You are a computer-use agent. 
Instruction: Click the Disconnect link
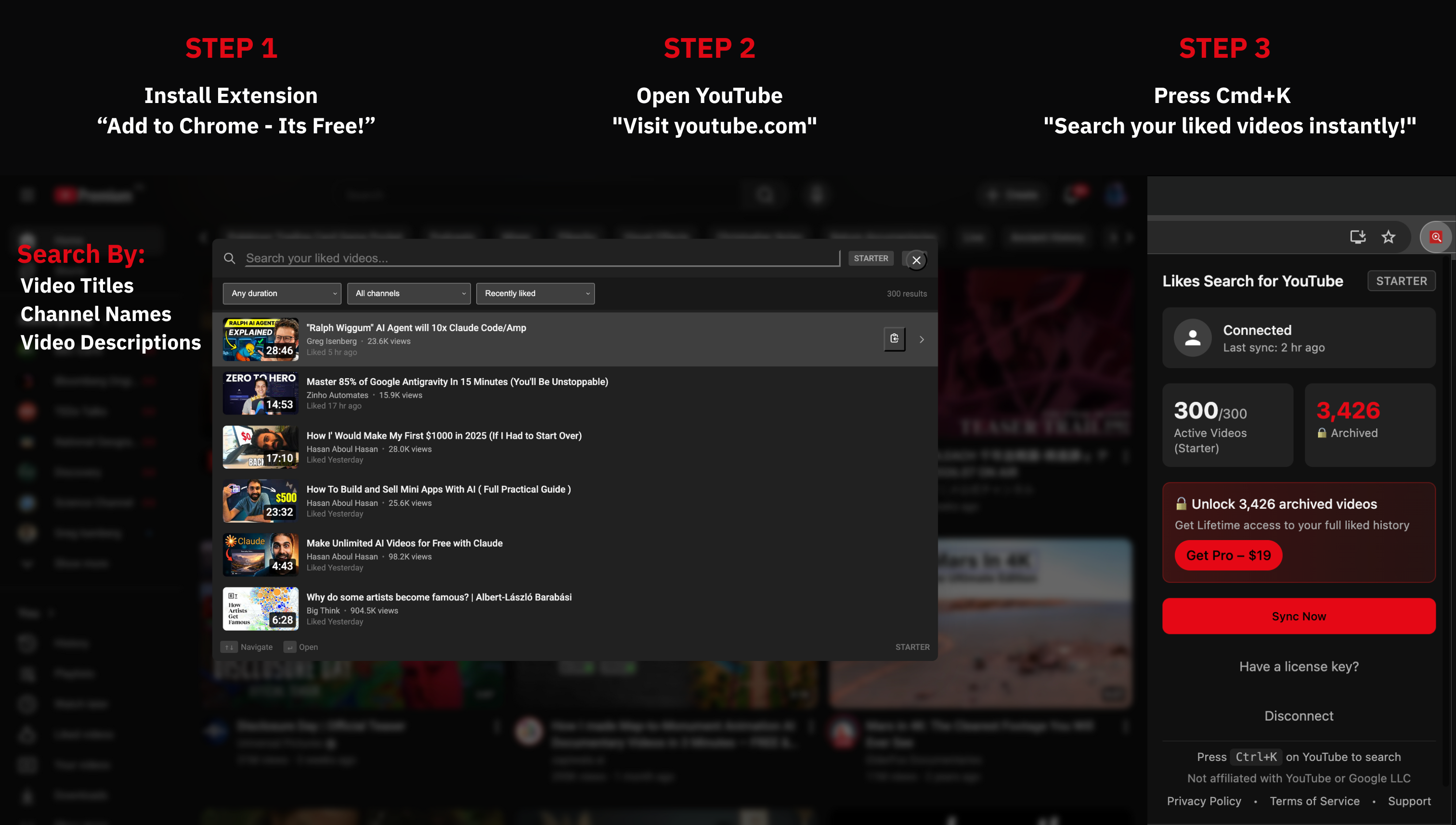(1299, 716)
